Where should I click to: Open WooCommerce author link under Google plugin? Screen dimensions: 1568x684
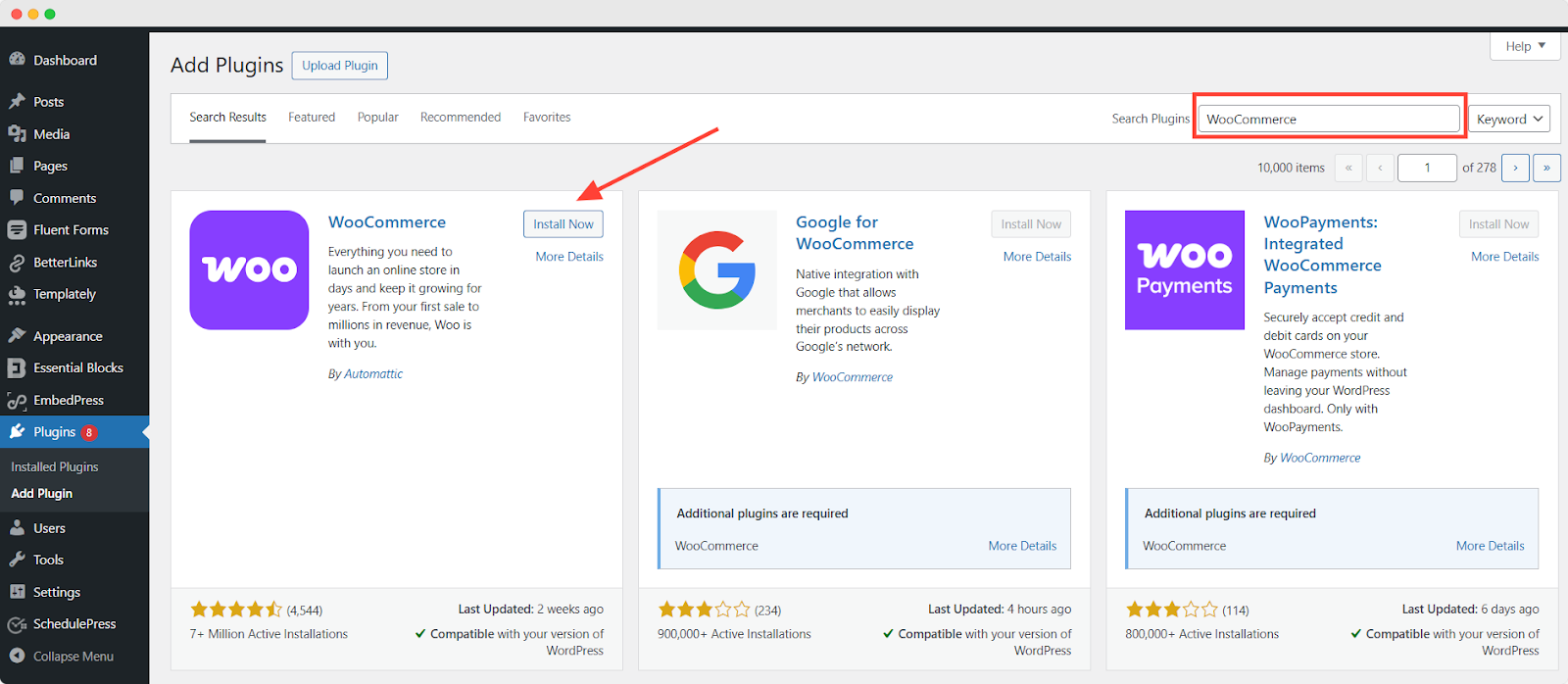point(853,377)
